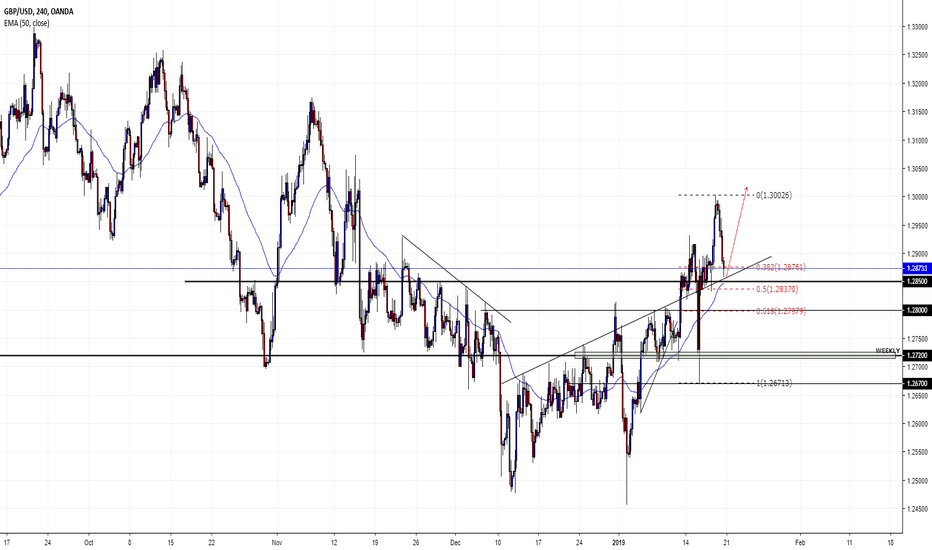This screenshot has width=932, height=550.
Task: Click the 1.31500 price axis value
Action: (x=918, y=112)
